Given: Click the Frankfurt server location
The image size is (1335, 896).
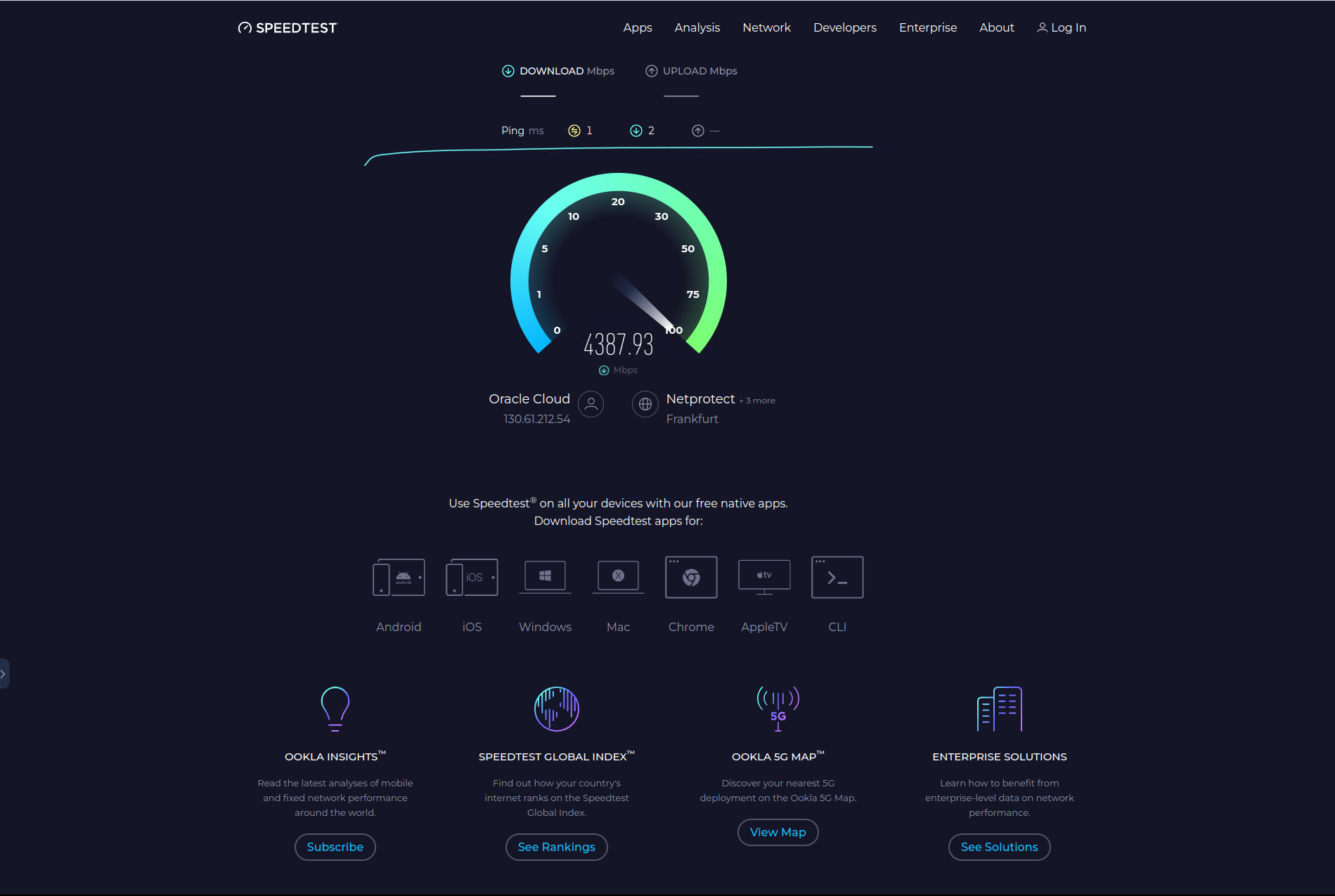Looking at the screenshot, I should pos(692,419).
